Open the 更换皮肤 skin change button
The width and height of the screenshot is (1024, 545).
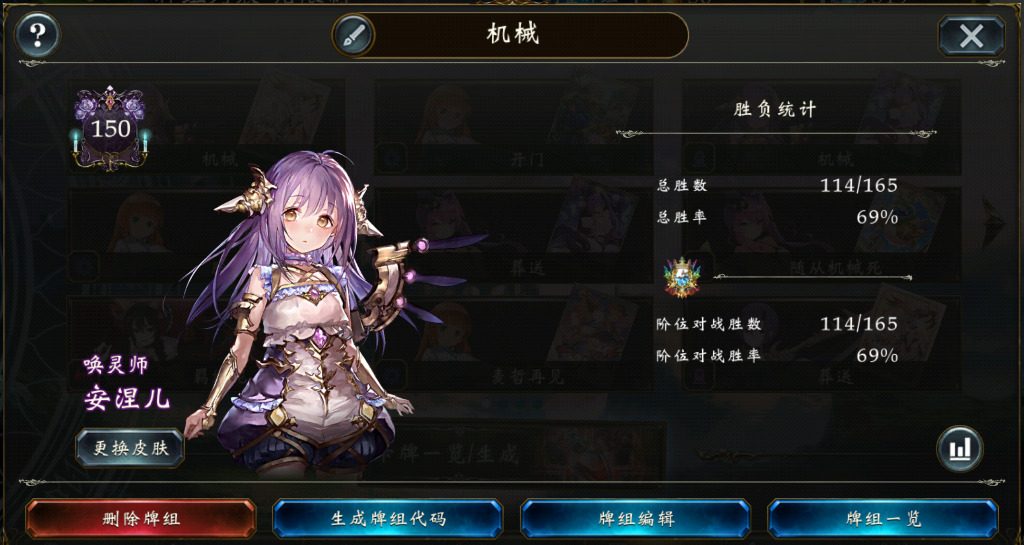(x=130, y=448)
